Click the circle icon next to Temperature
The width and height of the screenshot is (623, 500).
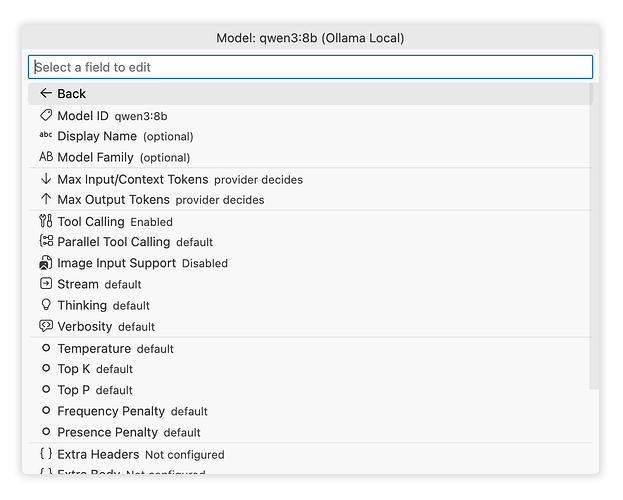tap(46, 348)
